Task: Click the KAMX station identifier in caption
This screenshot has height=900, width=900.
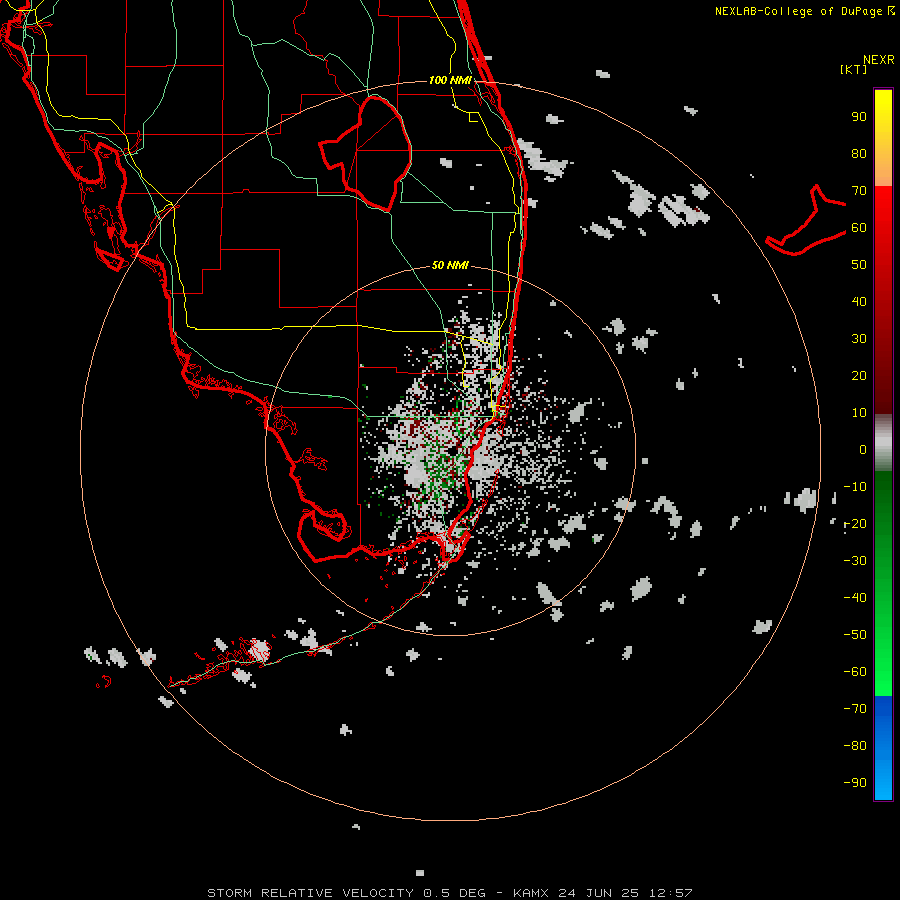Action: [531, 893]
